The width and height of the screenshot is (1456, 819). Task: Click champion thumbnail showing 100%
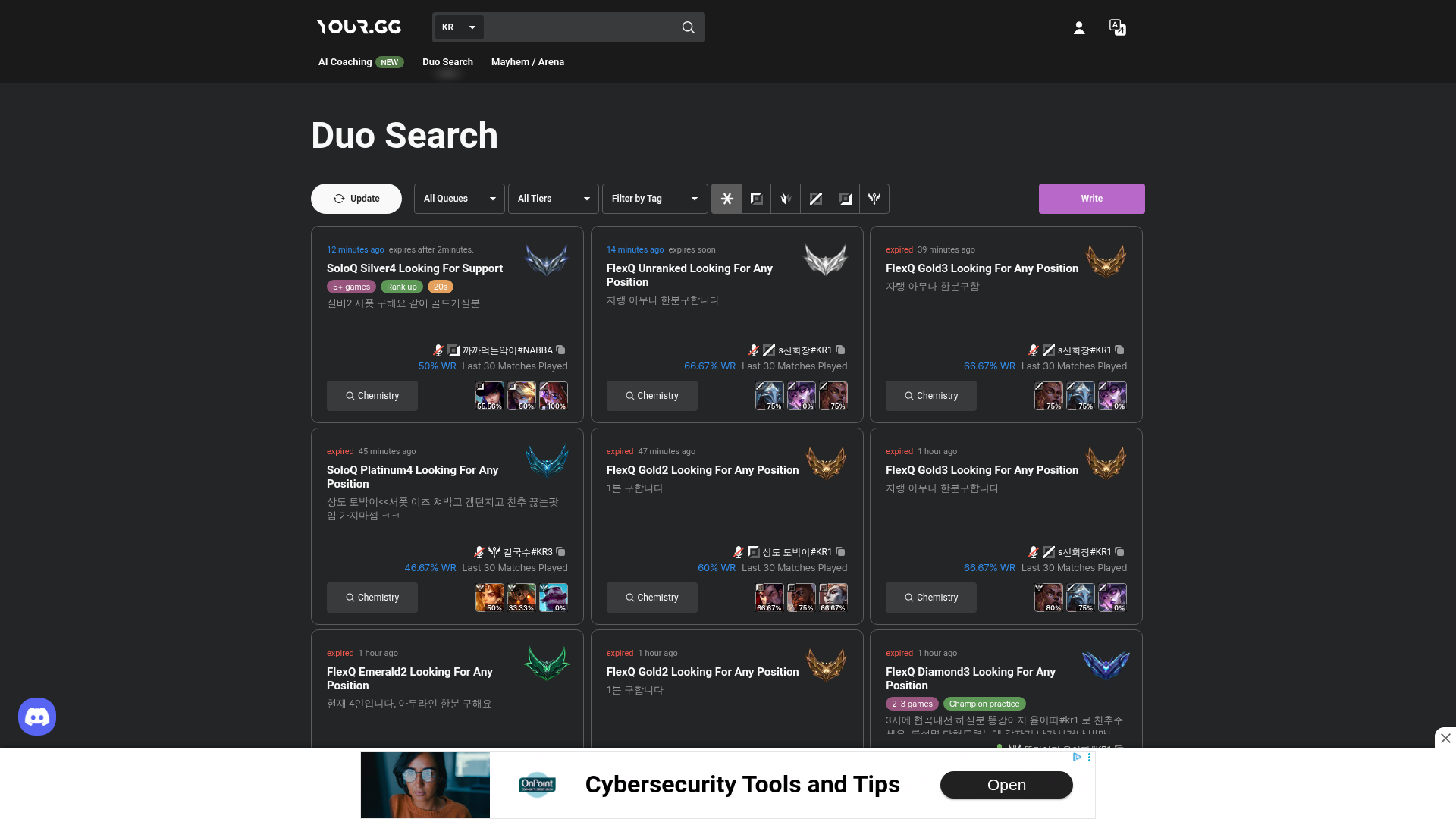pos(554,396)
